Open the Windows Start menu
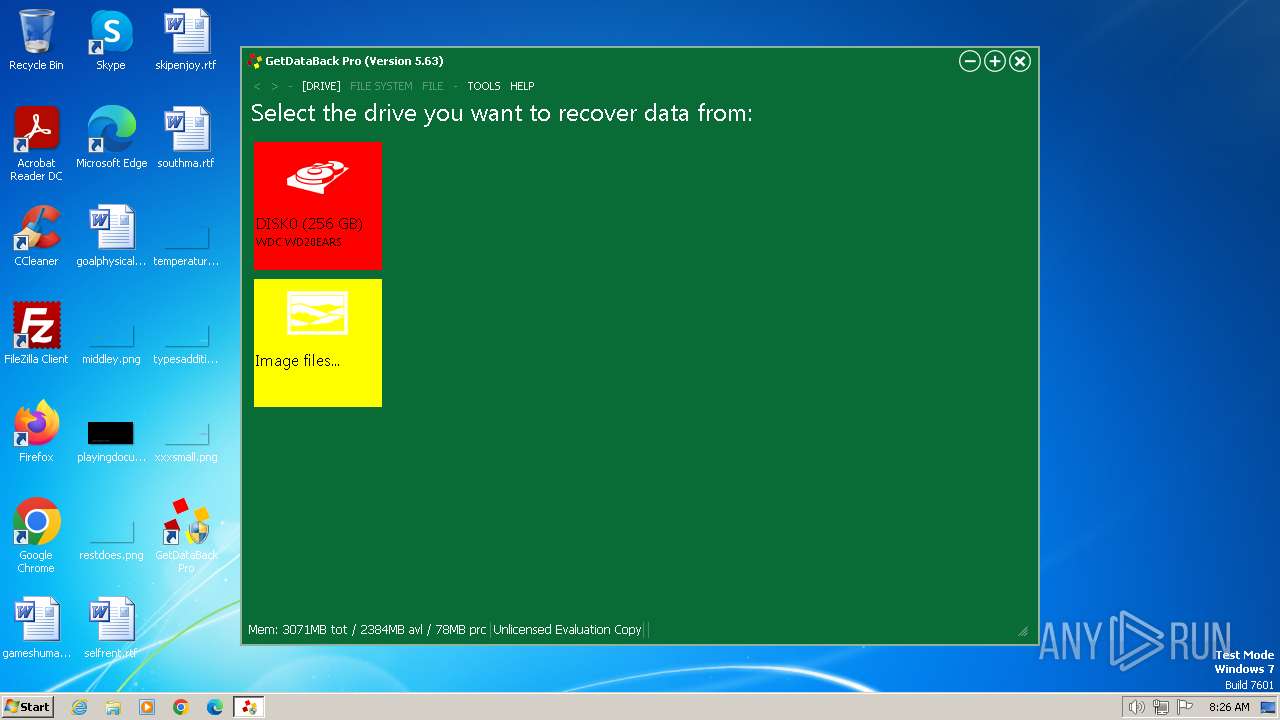This screenshot has height=720, width=1280. [27, 707]
